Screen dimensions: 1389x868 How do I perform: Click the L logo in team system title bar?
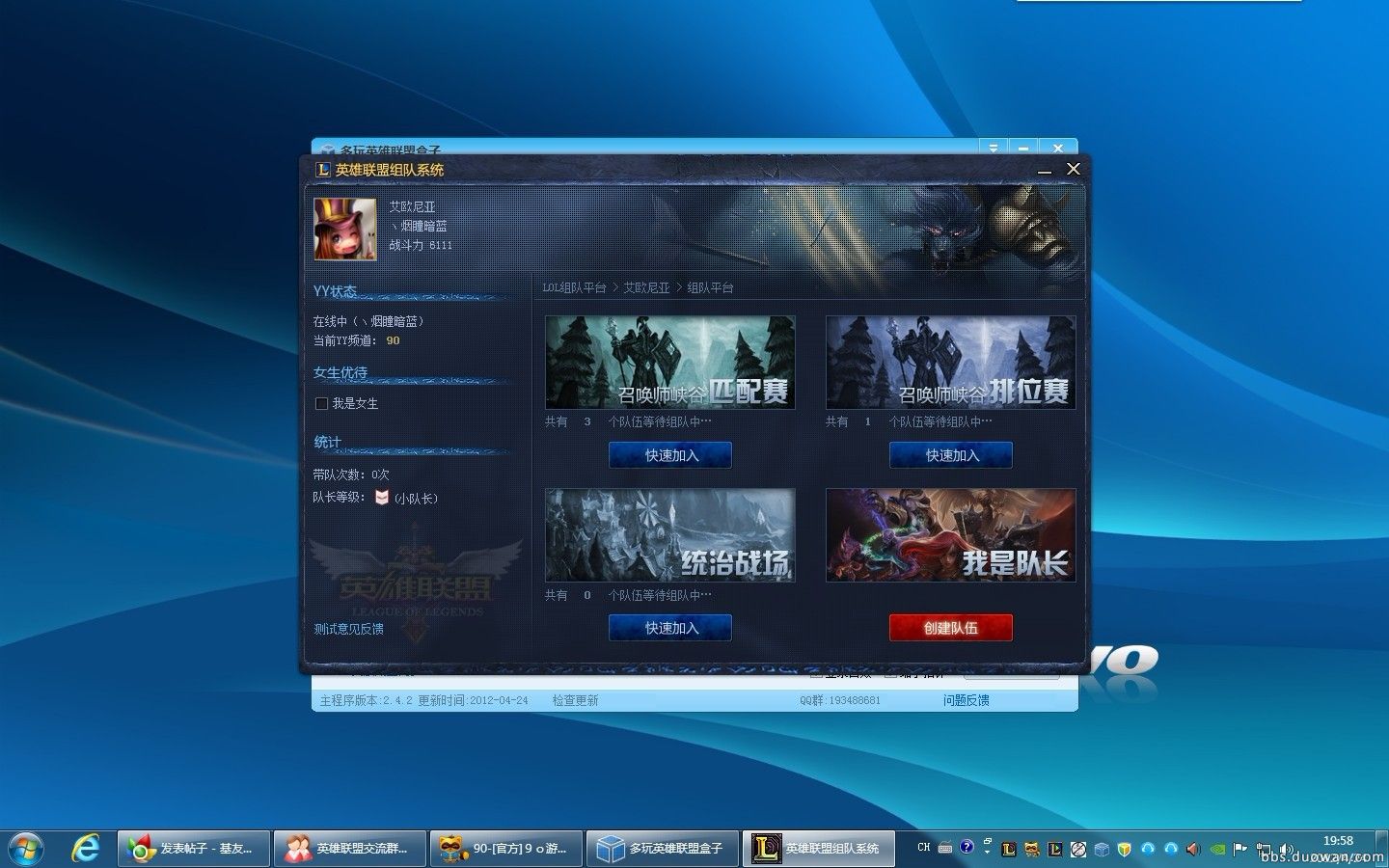tap(323, 170)
